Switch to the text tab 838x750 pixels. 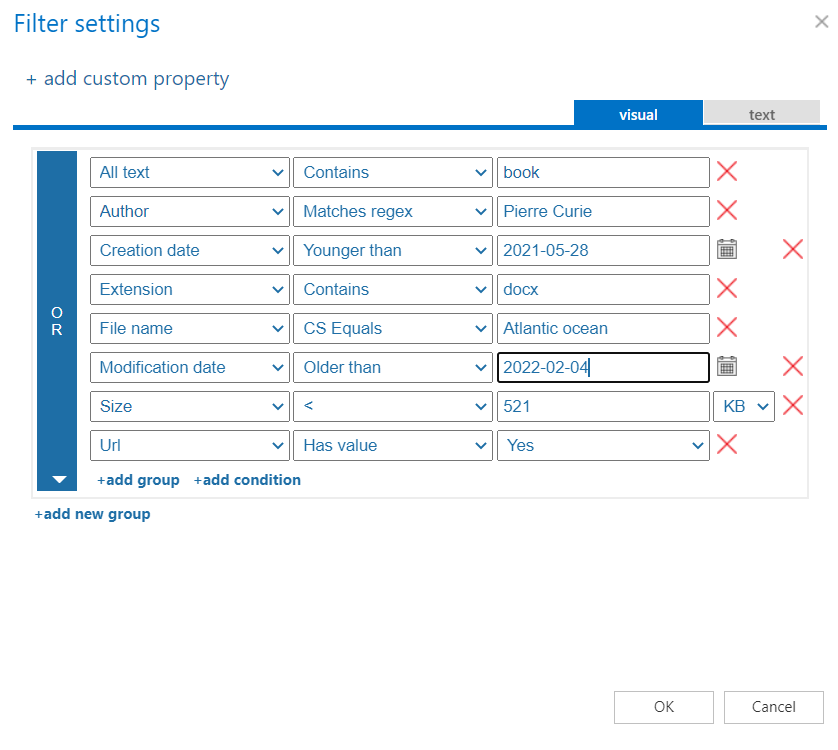tap(762, 114)
